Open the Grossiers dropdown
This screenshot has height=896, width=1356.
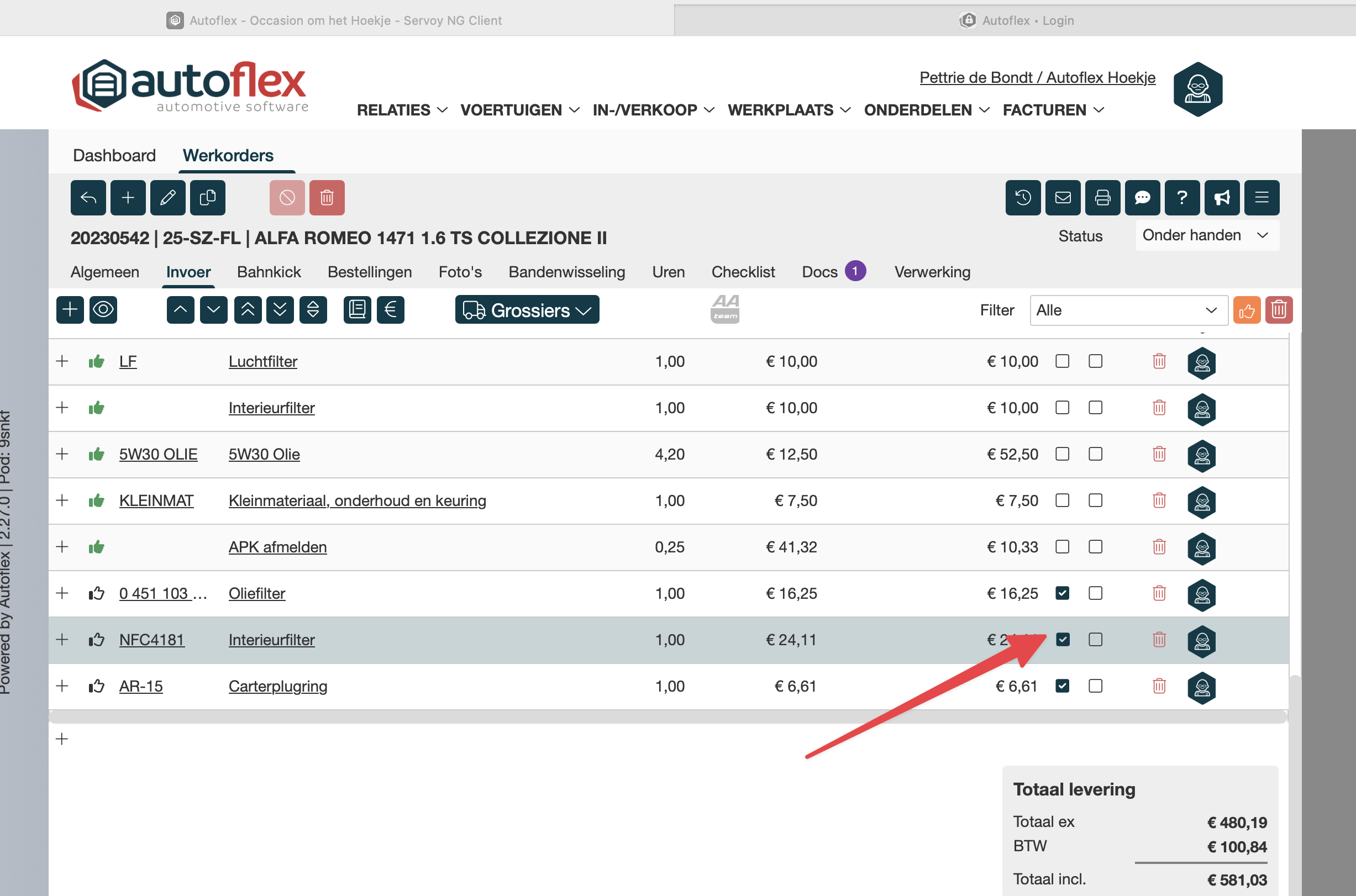coord(527,310)
